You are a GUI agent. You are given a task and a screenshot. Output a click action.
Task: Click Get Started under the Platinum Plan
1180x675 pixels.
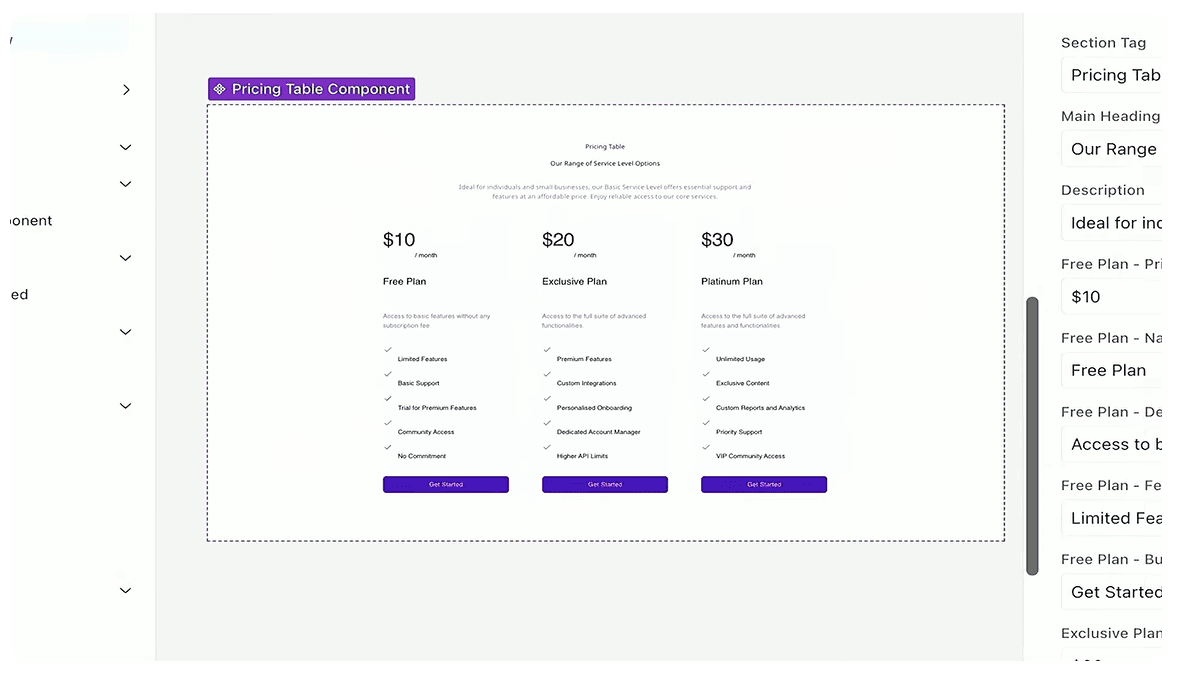pos(763,484)
